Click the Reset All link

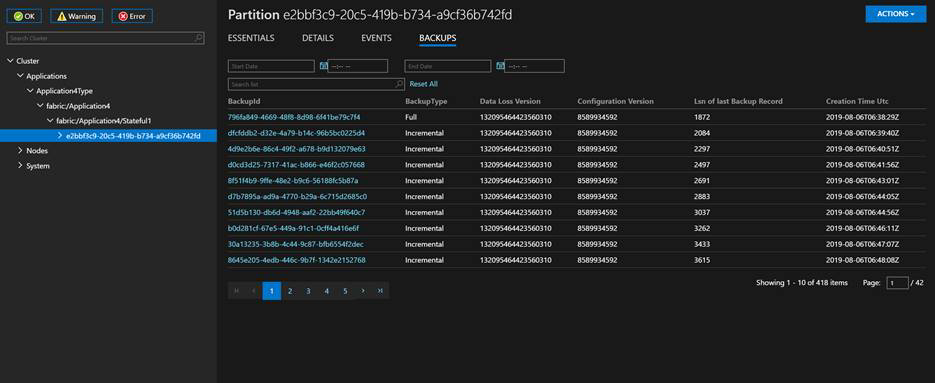pyautogui.click(x=423, y=84)
